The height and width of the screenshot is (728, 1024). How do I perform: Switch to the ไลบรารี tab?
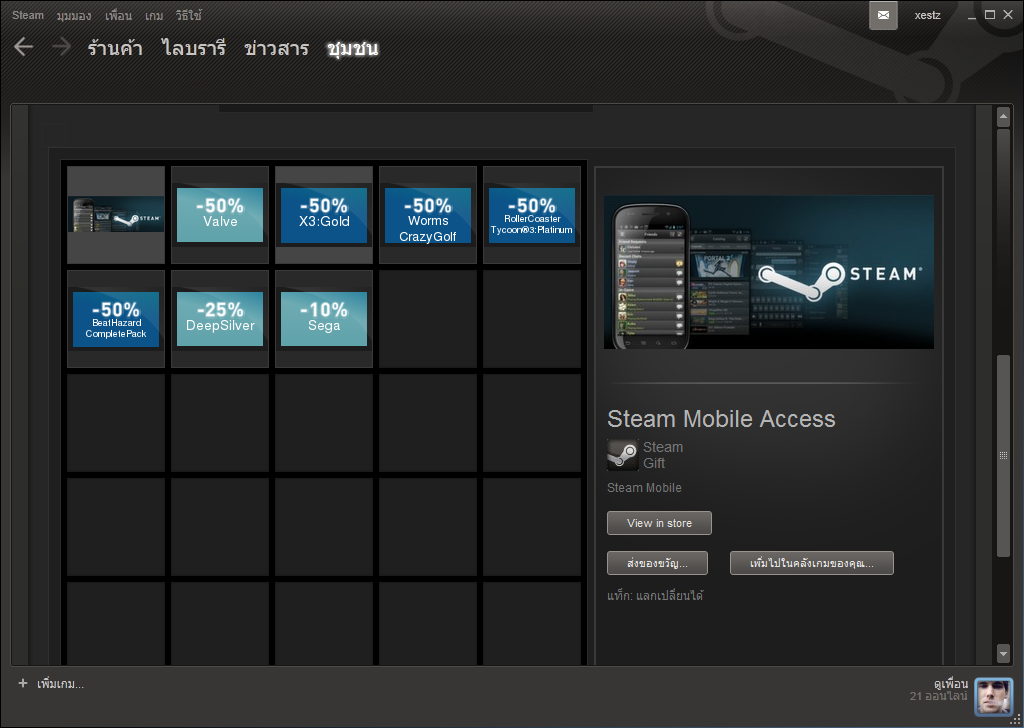[x=194, y=48]
